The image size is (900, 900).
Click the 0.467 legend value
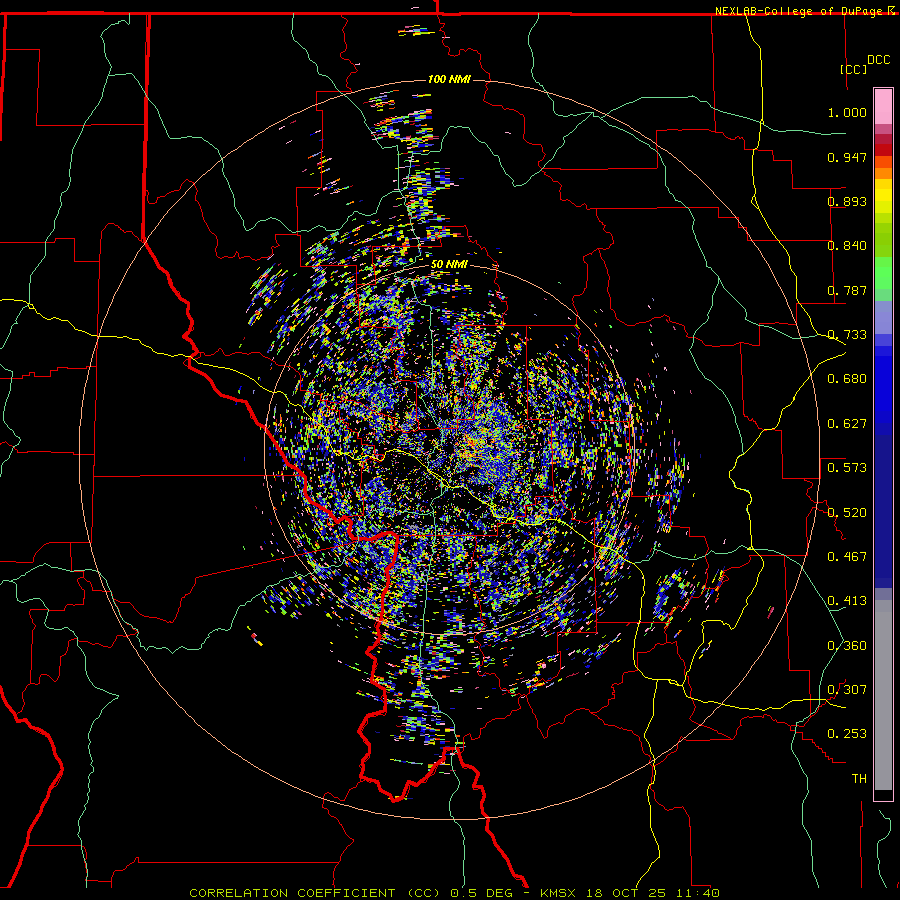click(847, 557)
